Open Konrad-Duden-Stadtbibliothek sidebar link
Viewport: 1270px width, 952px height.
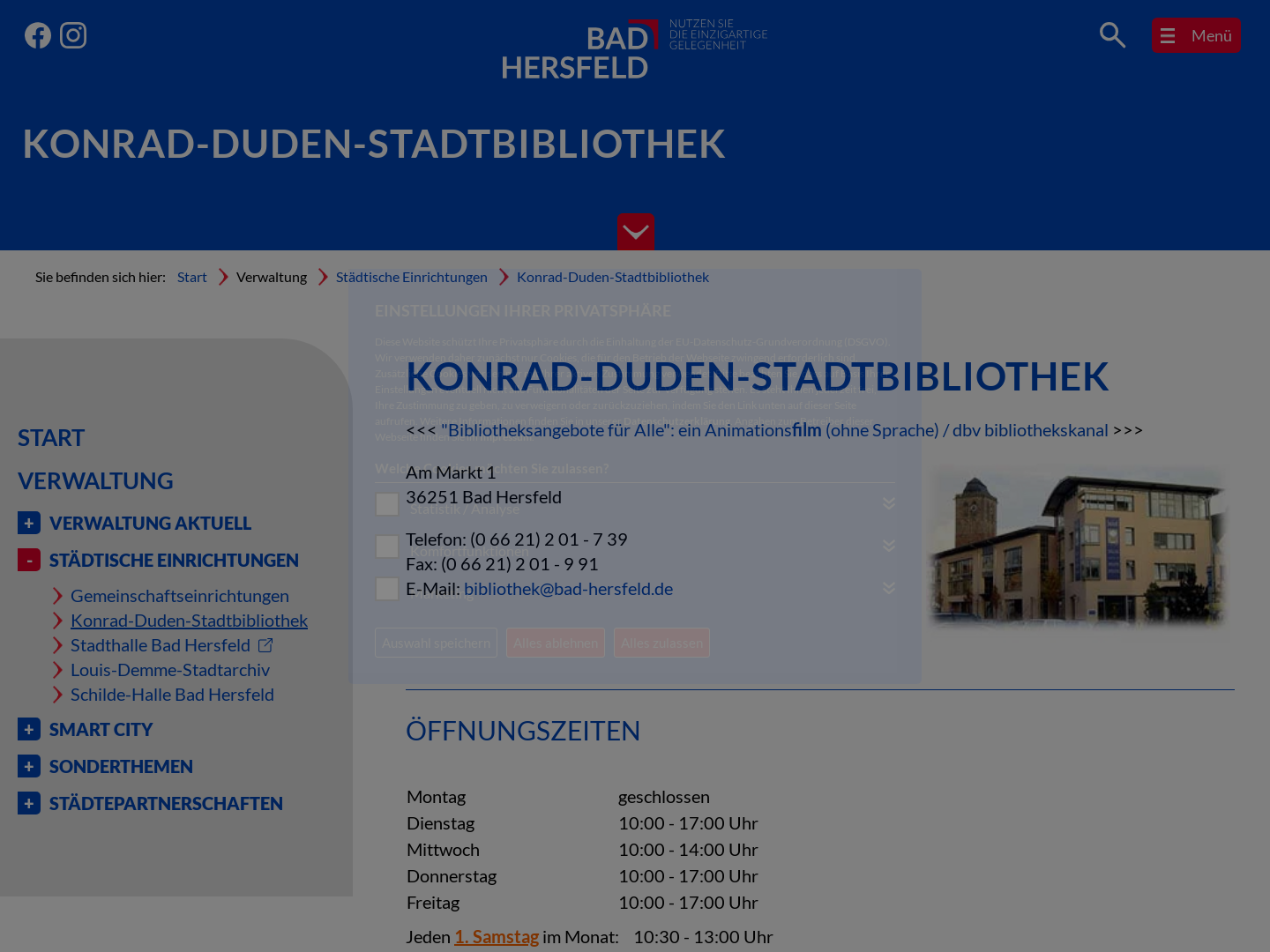[189, 621]
